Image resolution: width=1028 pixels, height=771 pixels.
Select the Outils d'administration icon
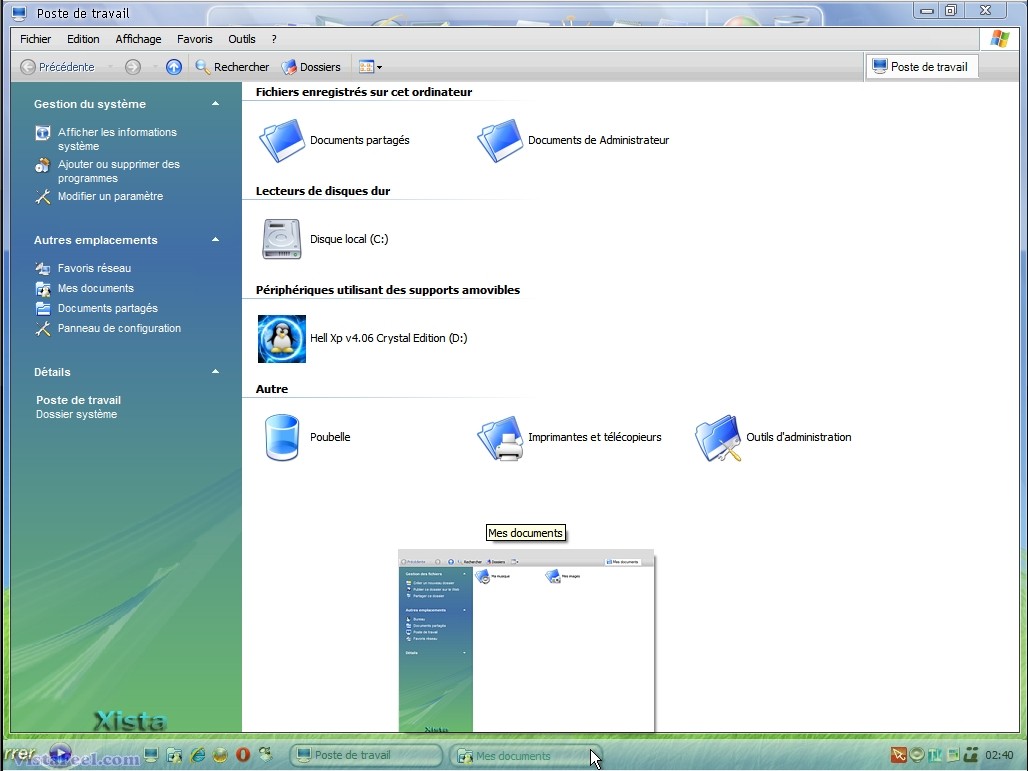[x=718, y=438]
